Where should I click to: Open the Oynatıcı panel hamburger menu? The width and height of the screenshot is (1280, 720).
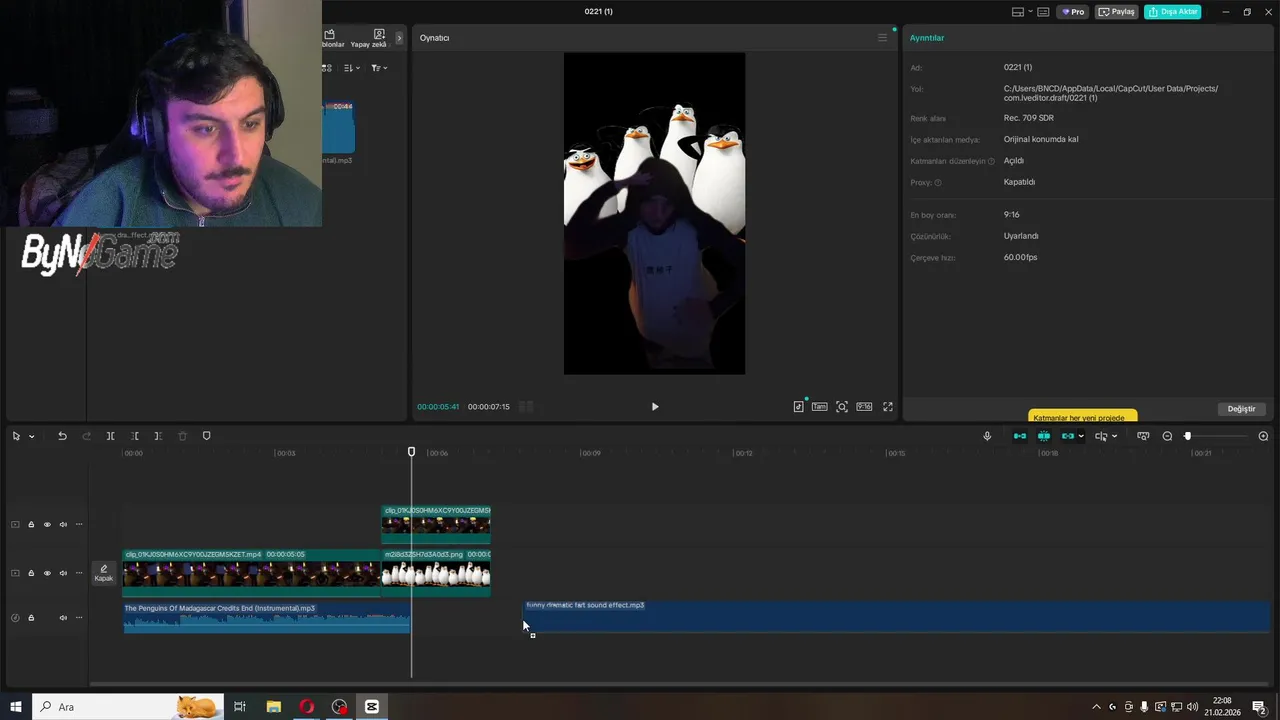coord(882,38)
